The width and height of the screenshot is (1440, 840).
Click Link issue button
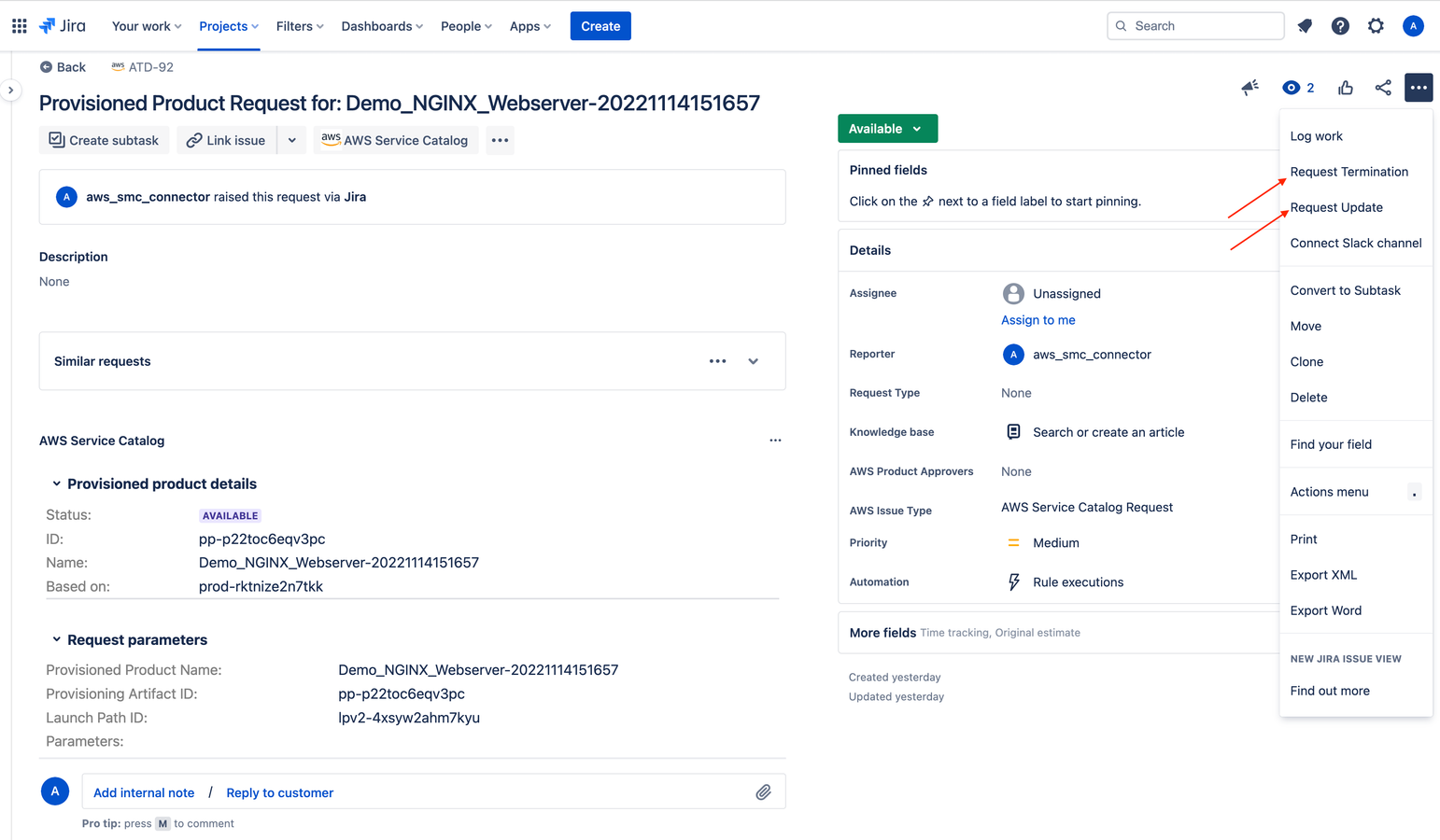click(x=227, y=140)
